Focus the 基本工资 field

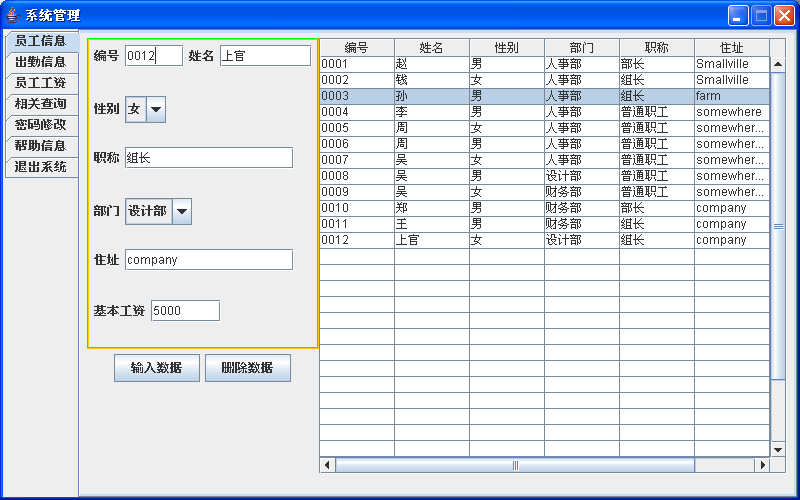[185, 311]
